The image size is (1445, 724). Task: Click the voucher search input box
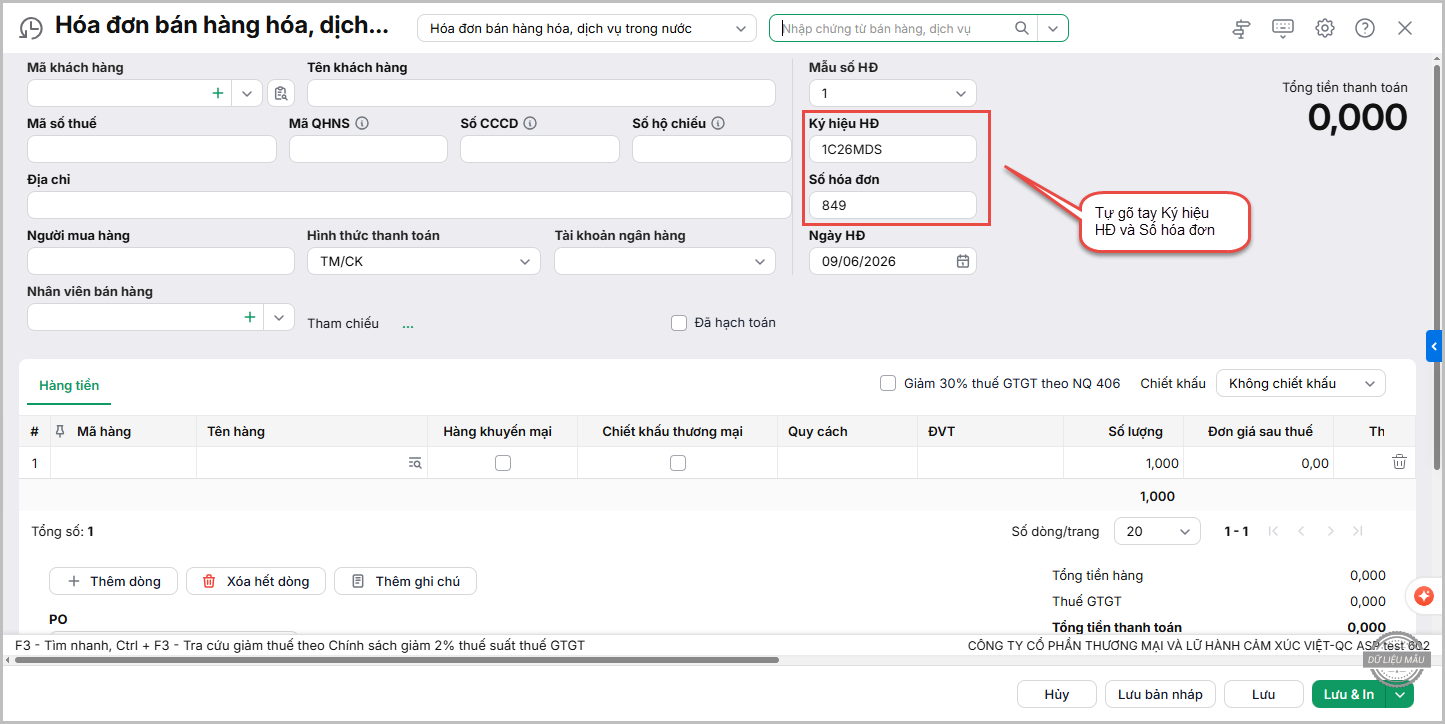click(x=895, y=28)
